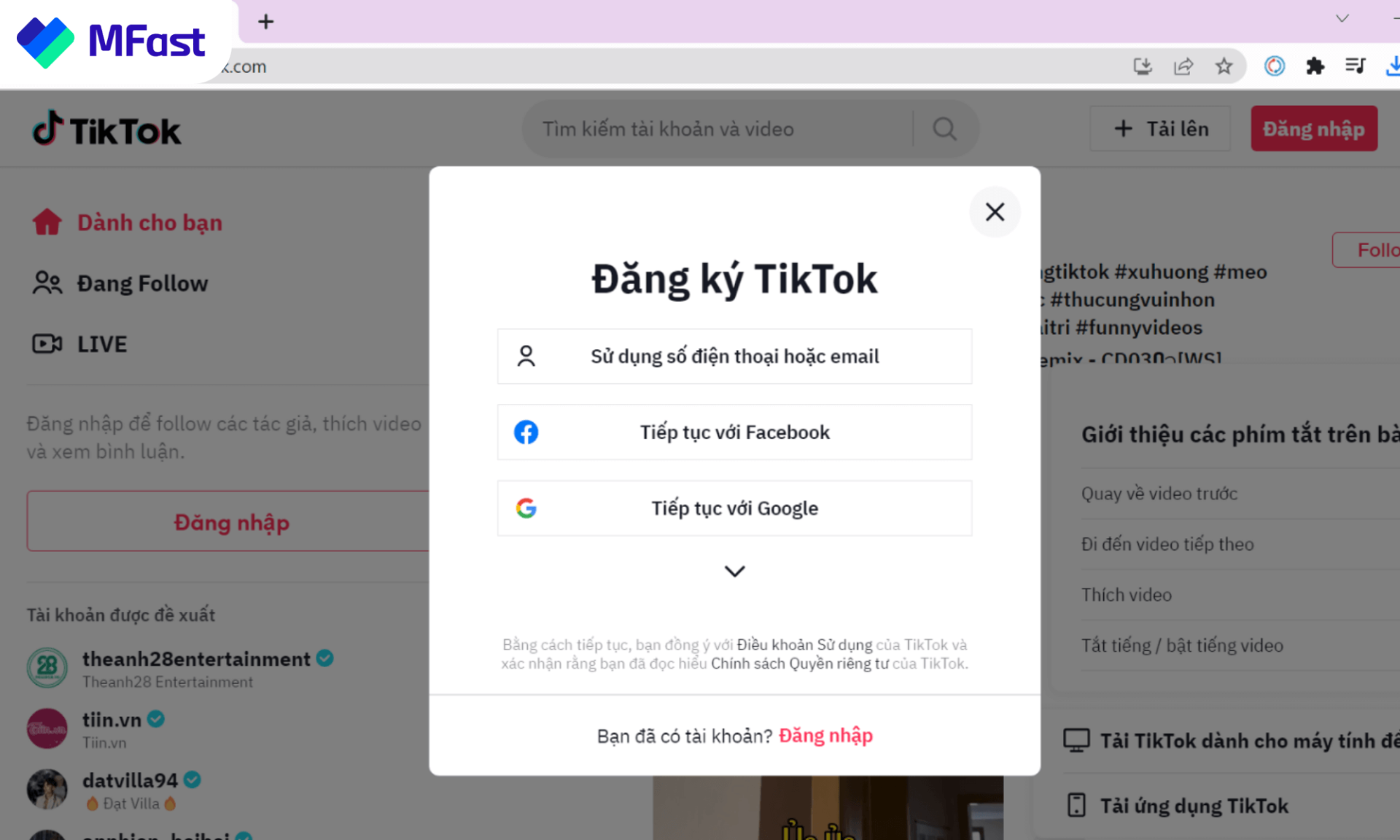Click #thucungvuinhon hashtag
The image size is (1400, 840).
(x=1132, y=300)
